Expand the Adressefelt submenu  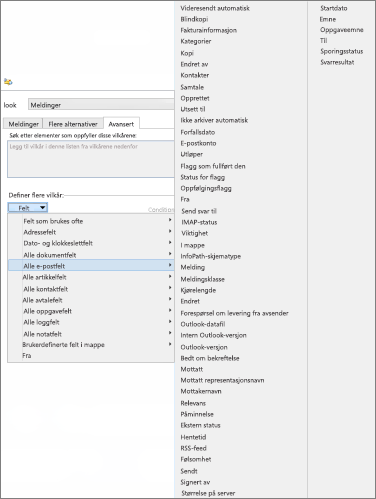coord(91,232)
